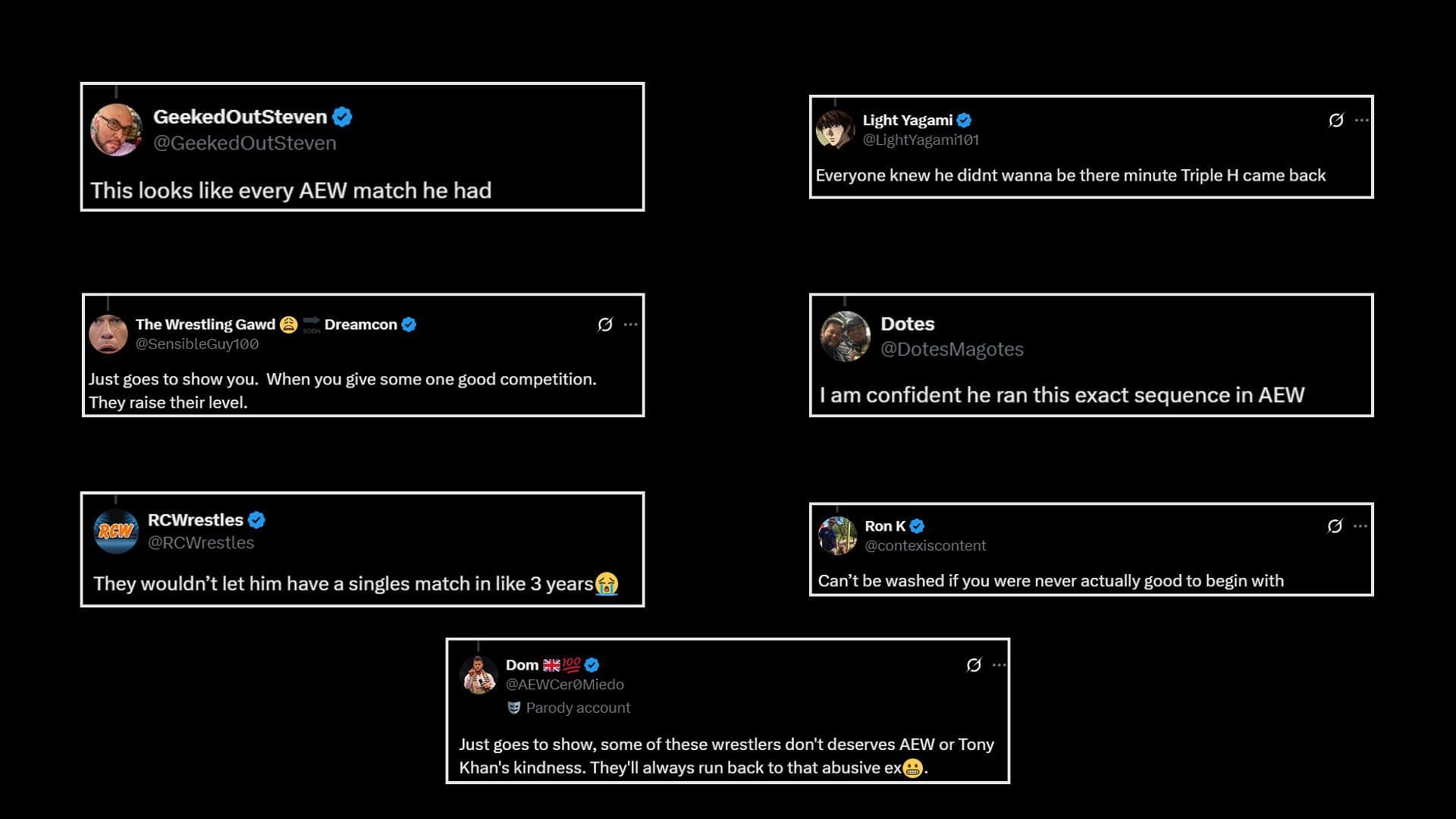Visit the @DotesMagotes handle link

[952, 350]
